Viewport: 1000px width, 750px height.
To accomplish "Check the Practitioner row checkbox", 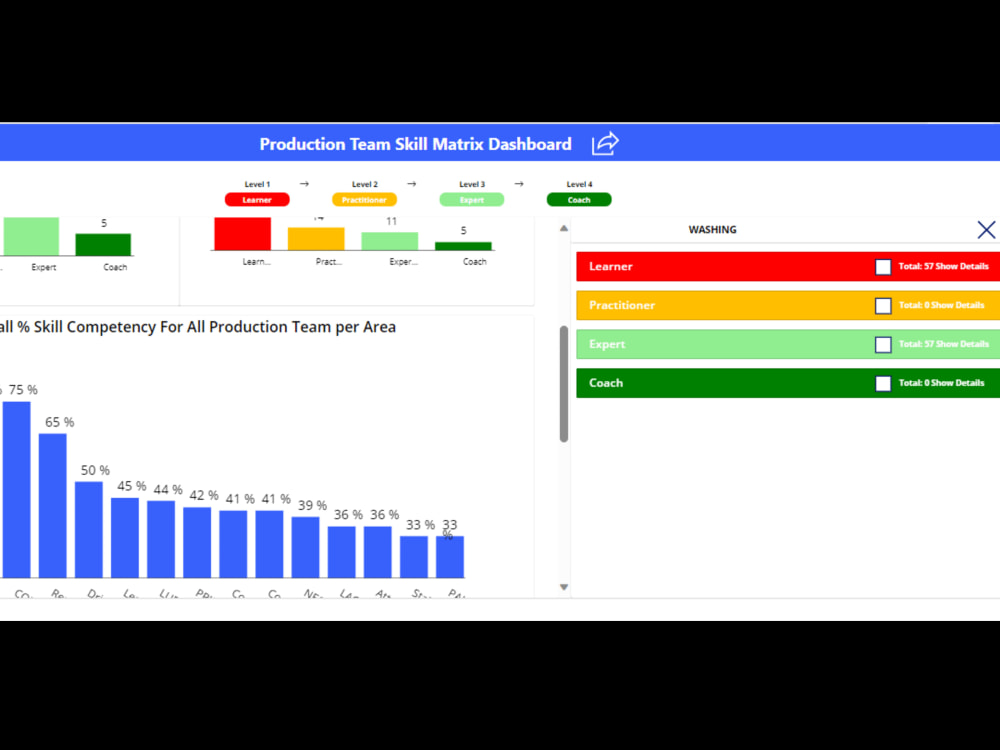I will click(x=883, y=305).
